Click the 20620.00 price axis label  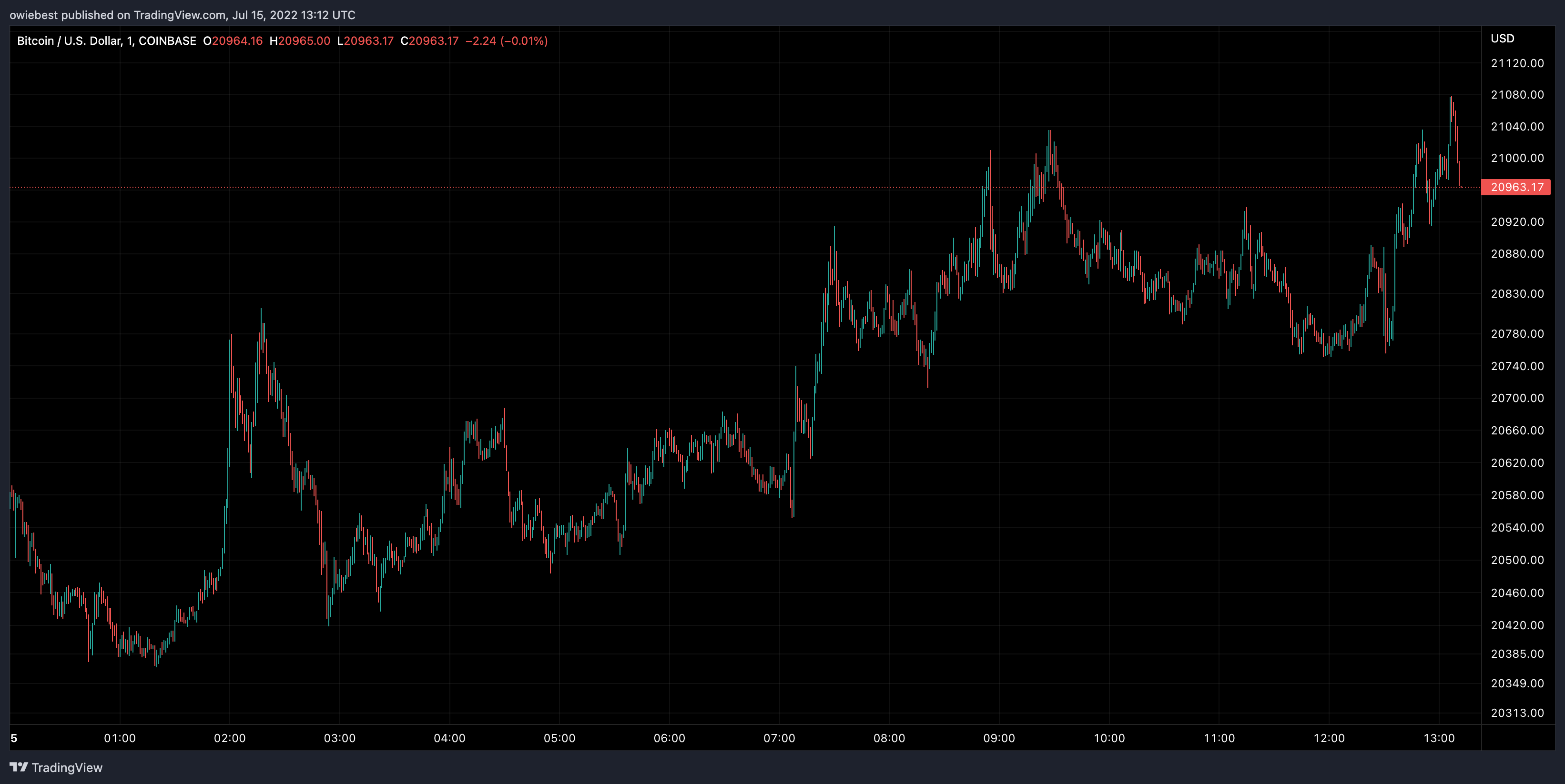(1517, 463)
